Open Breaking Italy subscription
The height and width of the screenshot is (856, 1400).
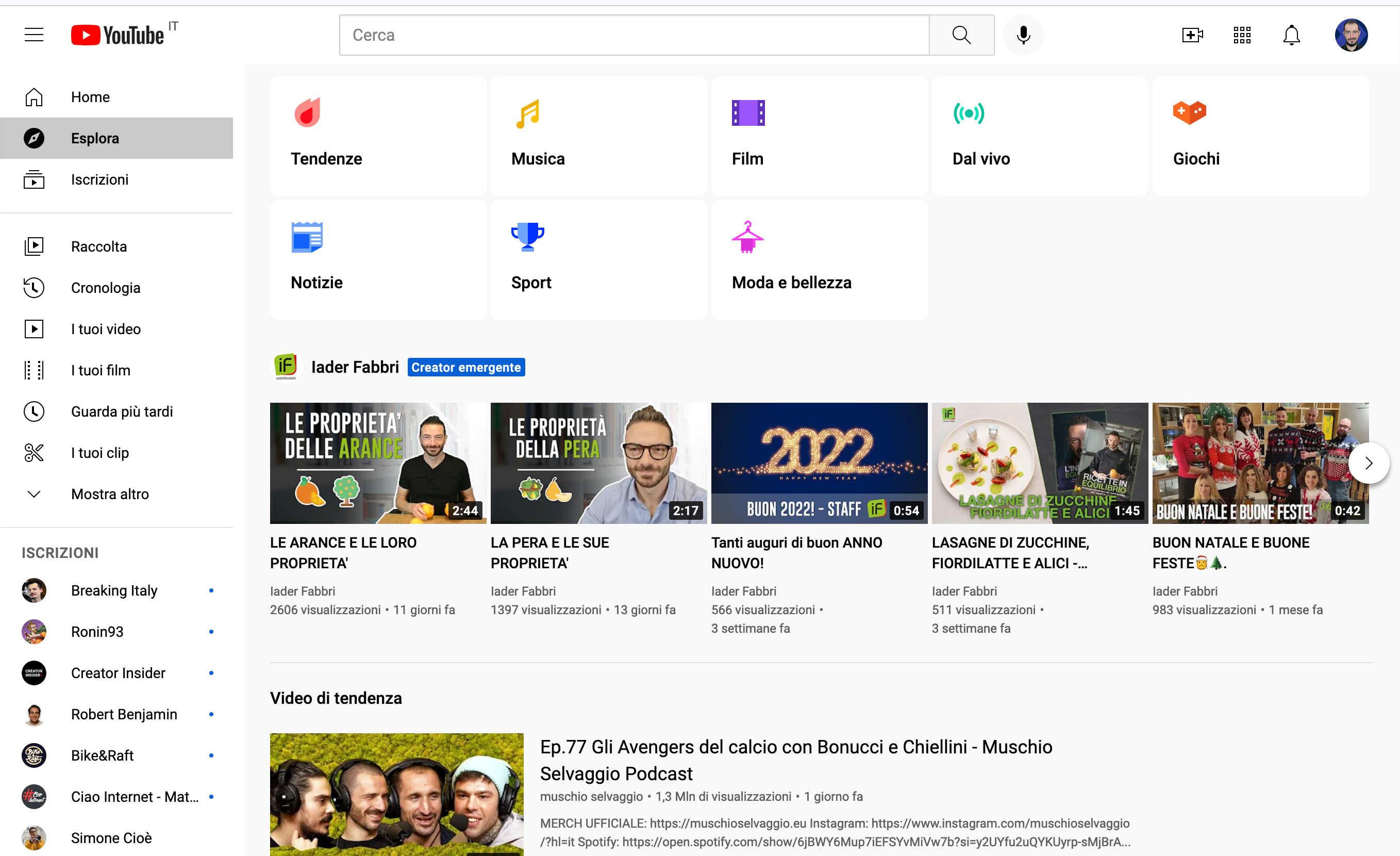pos(116,590)
